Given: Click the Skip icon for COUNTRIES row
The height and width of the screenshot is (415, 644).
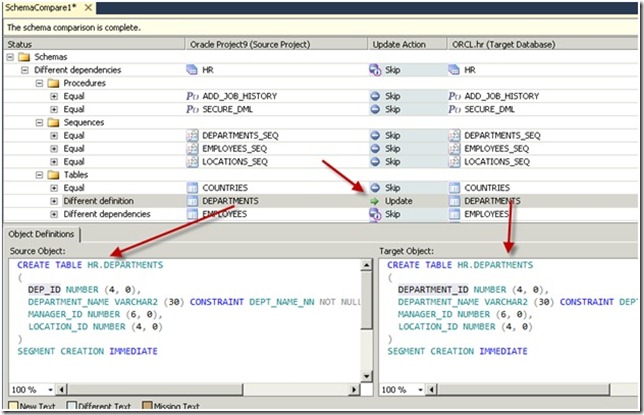Looking at the screenshot, I should [375, 187].
